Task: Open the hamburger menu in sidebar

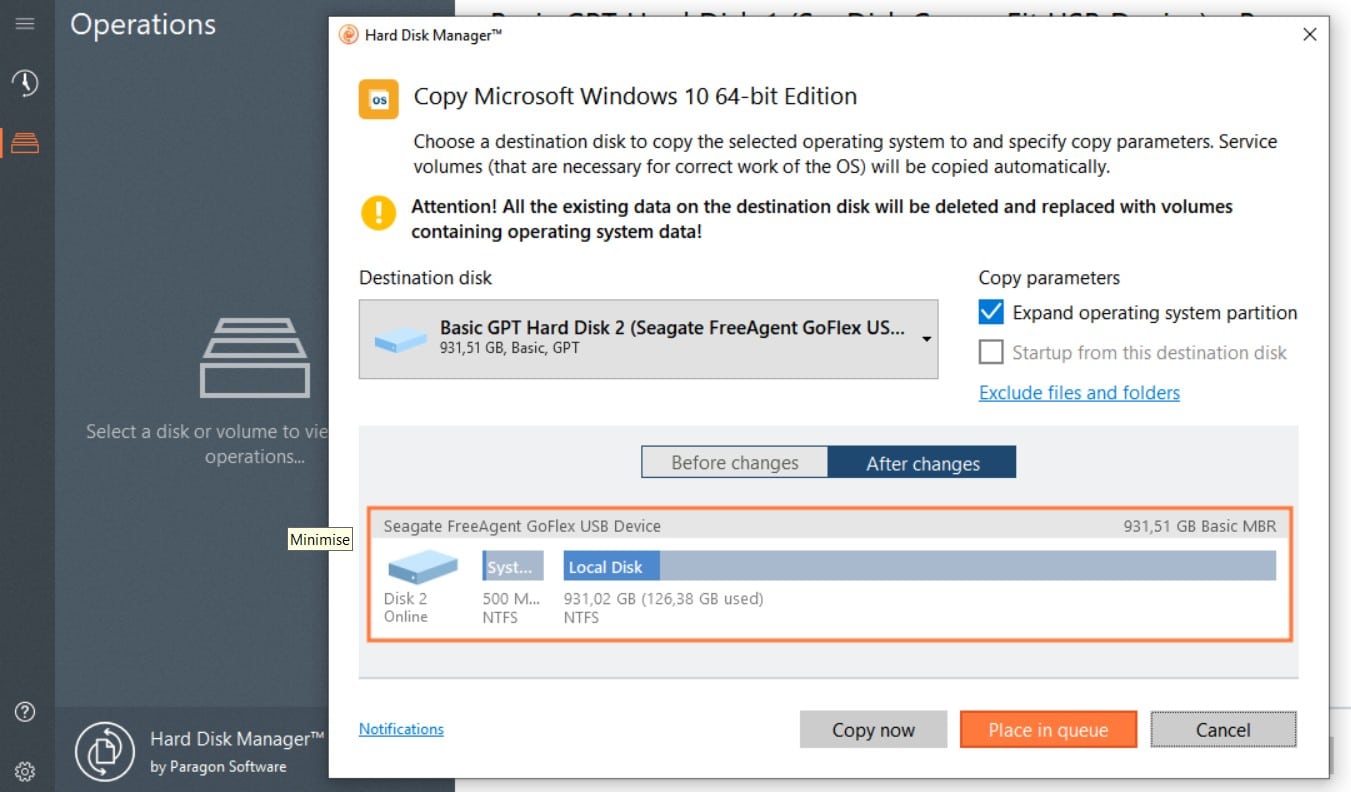Action: [x=25, y=24]
